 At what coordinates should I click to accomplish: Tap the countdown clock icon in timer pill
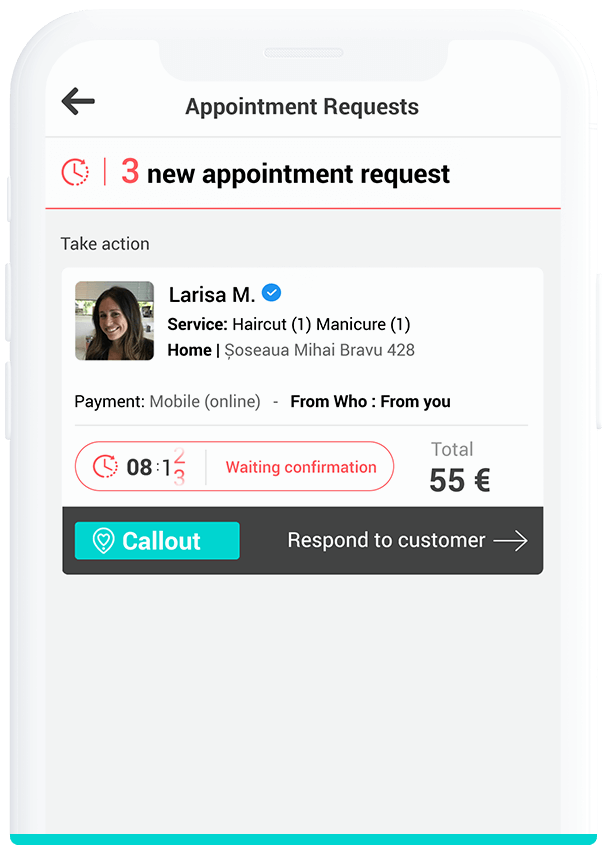[105, 466]
